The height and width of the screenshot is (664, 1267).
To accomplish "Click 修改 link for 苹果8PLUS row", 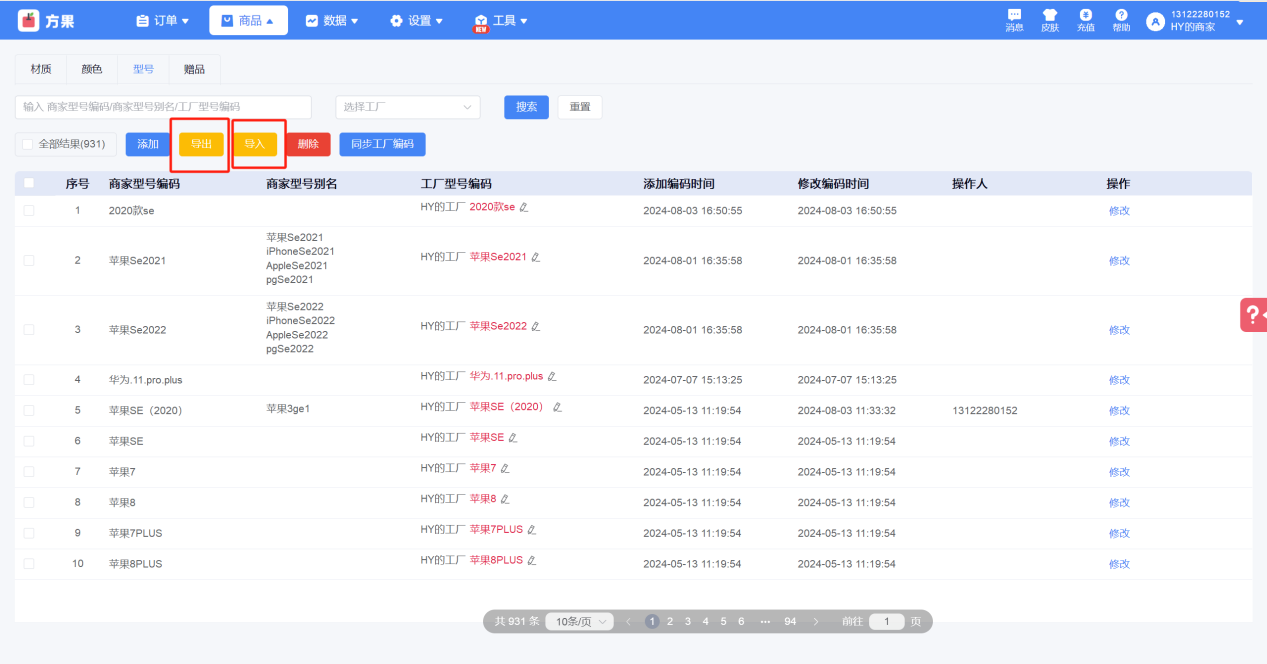I will click(x=1119, y=563).
